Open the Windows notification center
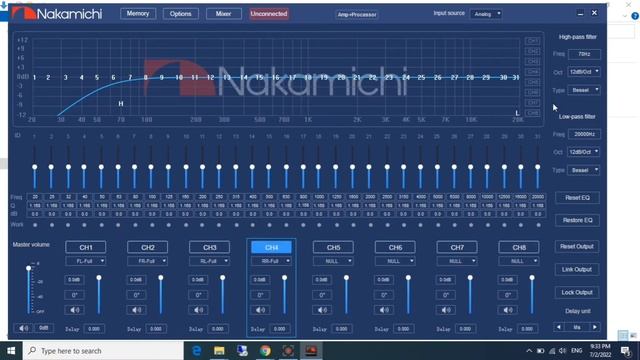Image resolution: width=640 pixels, height=360 pixels. pos(625,351)
